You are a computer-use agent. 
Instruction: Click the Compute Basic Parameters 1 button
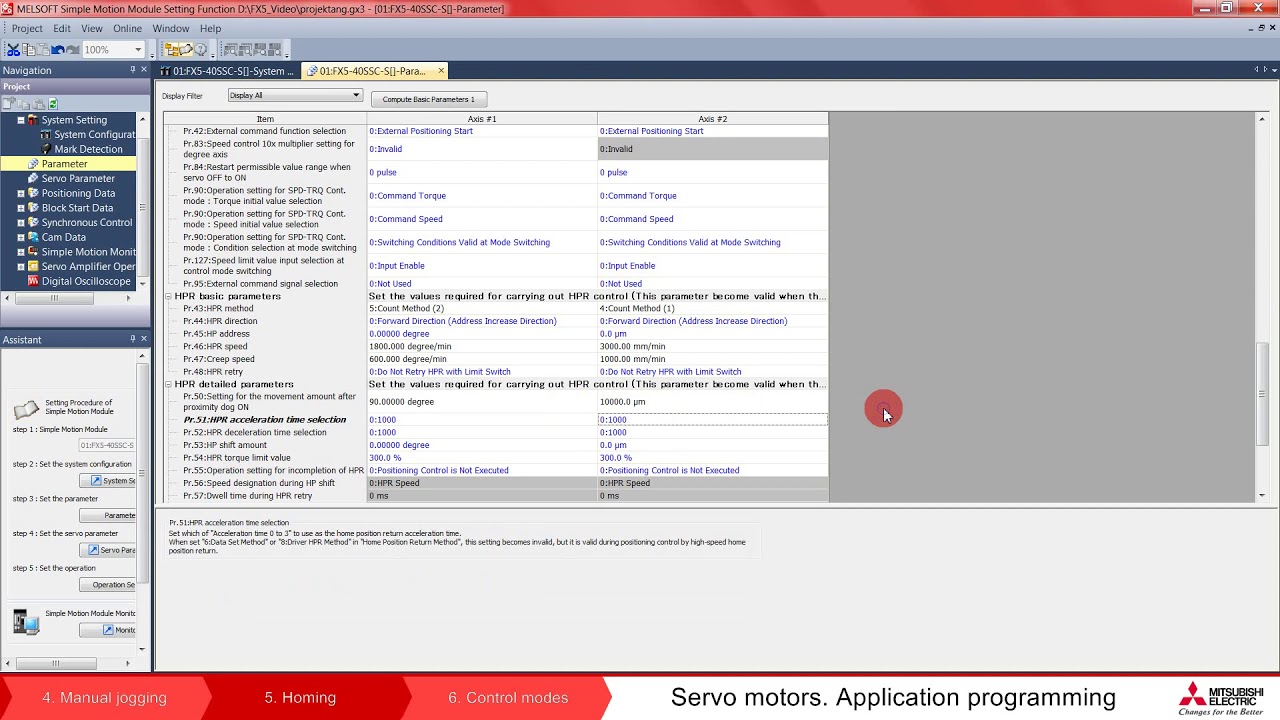click(428, 99)
